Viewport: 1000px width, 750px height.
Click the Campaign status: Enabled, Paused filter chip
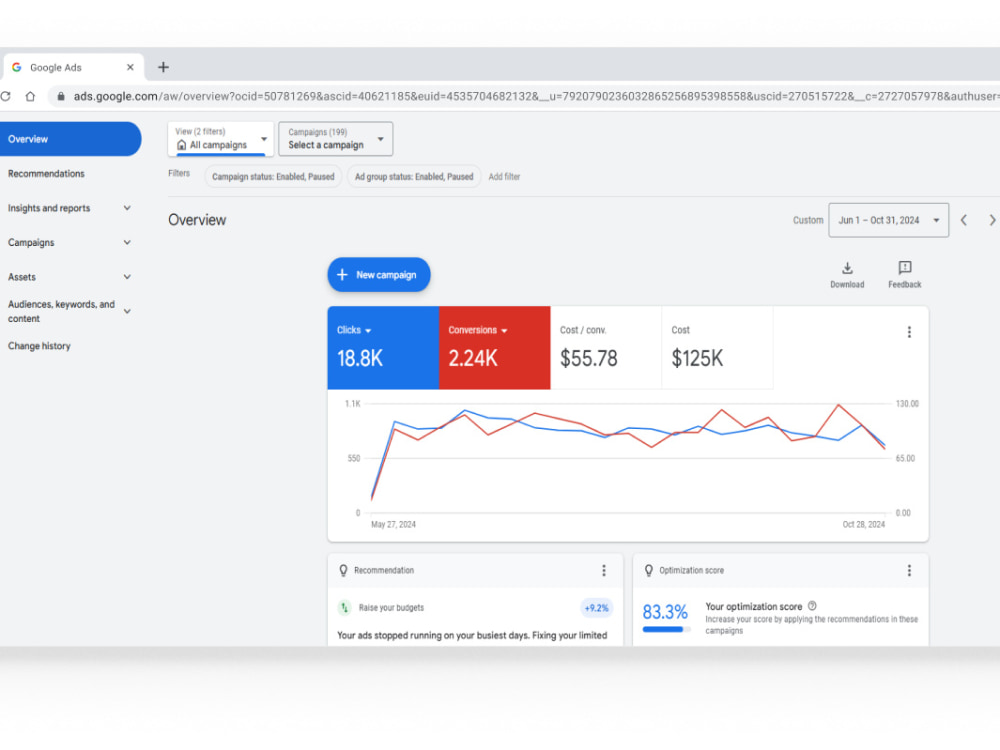tap(273, 177)
